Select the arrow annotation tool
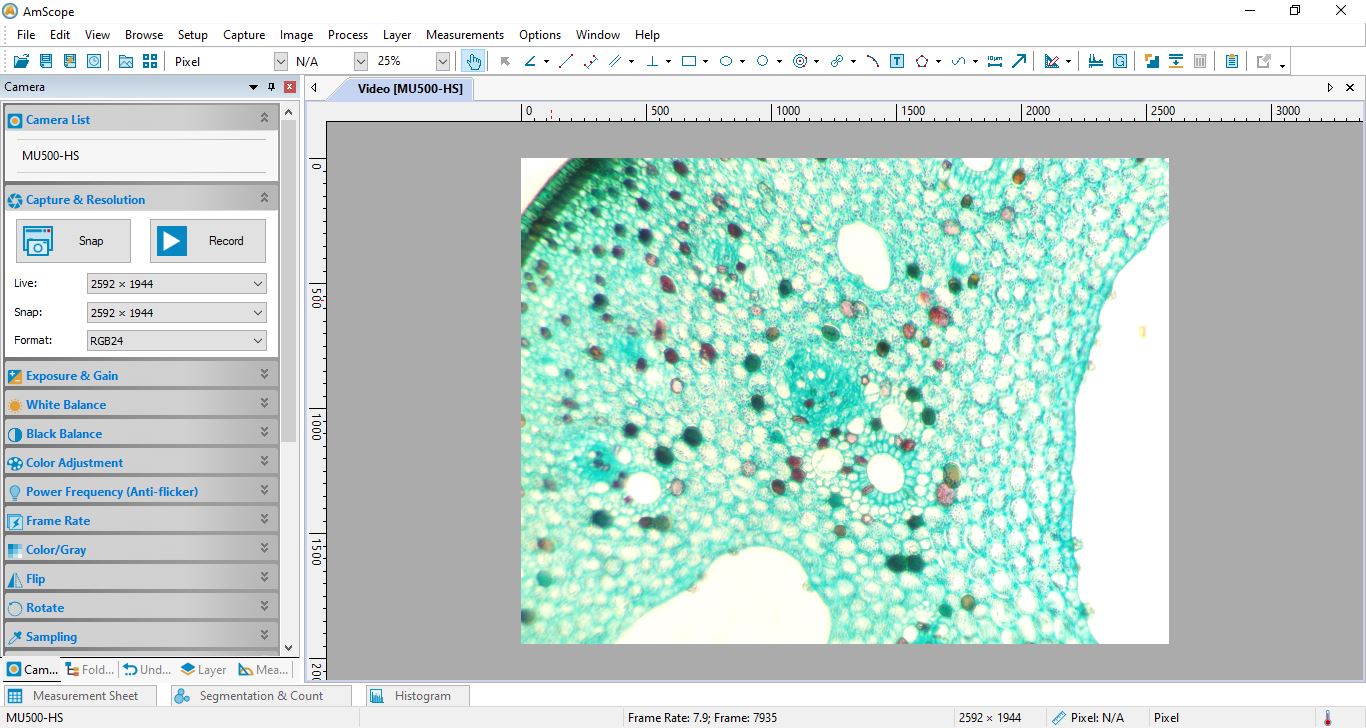Viewport: 1366px width, 728px height. click(1019, 61)
